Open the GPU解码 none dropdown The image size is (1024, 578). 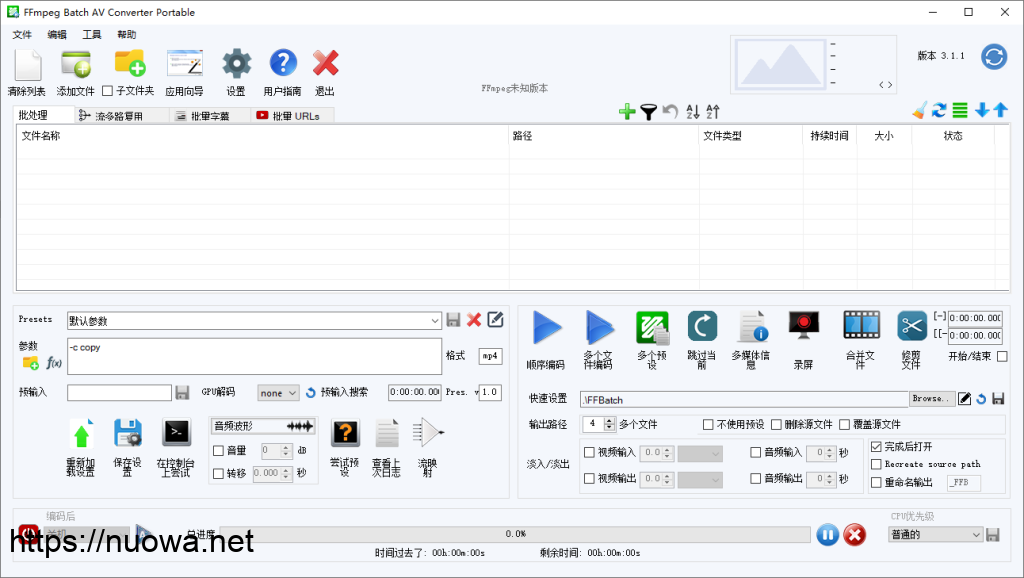click(278, 393)
